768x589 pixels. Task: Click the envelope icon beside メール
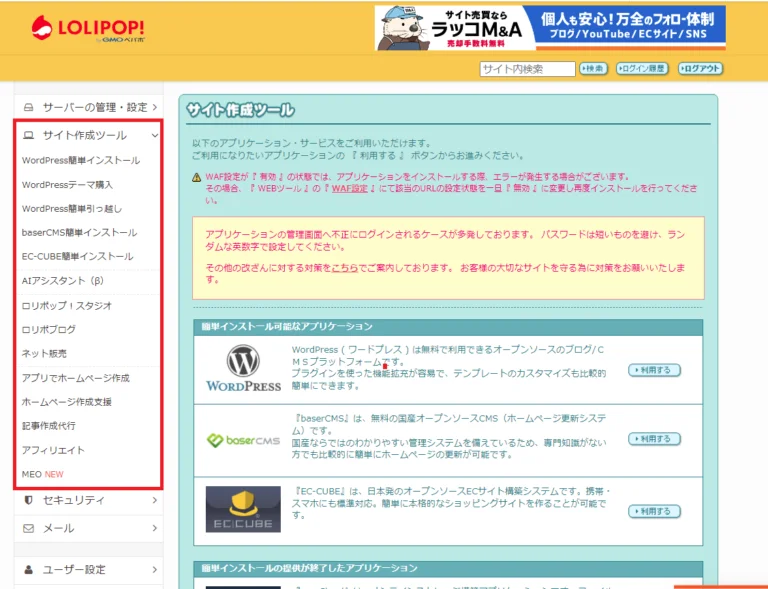pos(28,528)
